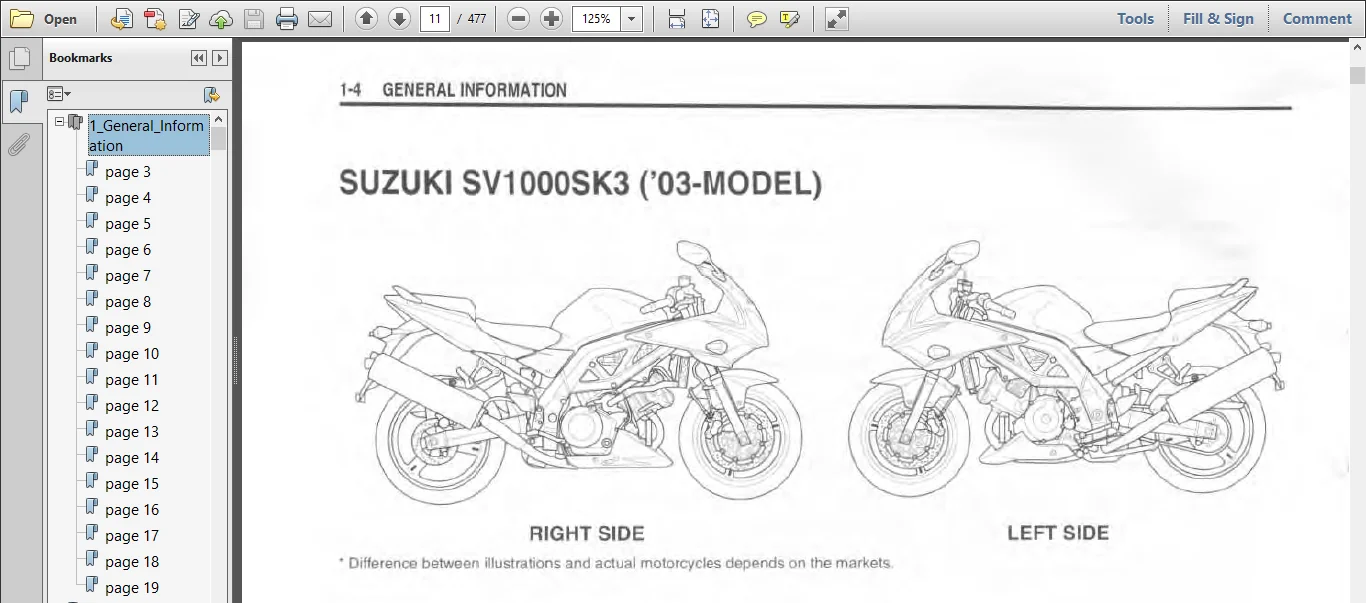The width and height of the screenshot is (1366, 603).
Task: Click the fit one full page icon
Action: point(710,19)
